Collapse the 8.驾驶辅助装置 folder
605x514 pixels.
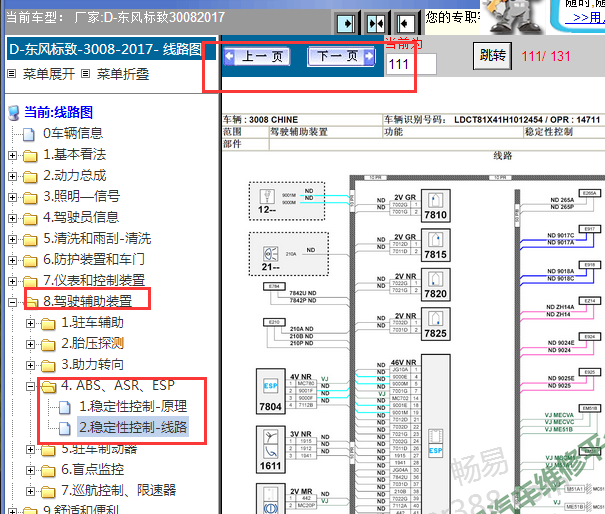point(12,302)
